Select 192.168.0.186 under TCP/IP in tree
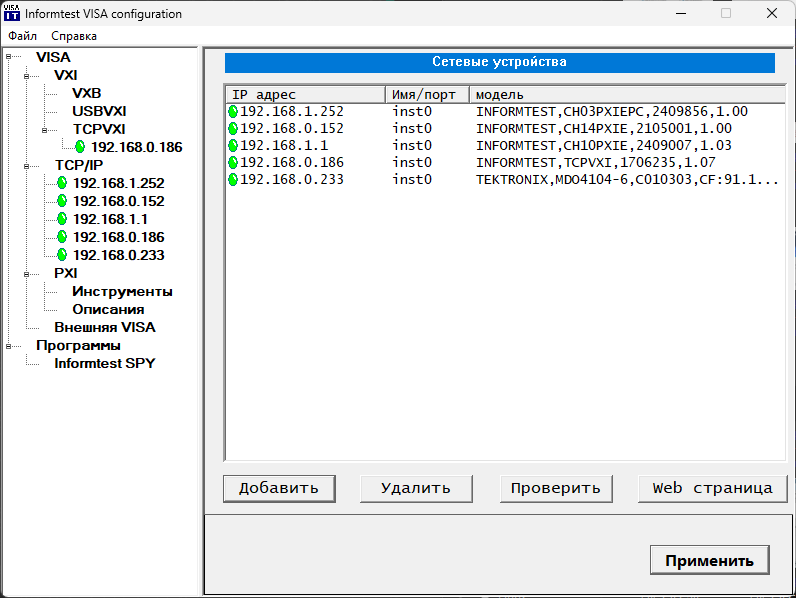Image resolution: width=796 pixels, height=598 pixels. coord(118,238)
